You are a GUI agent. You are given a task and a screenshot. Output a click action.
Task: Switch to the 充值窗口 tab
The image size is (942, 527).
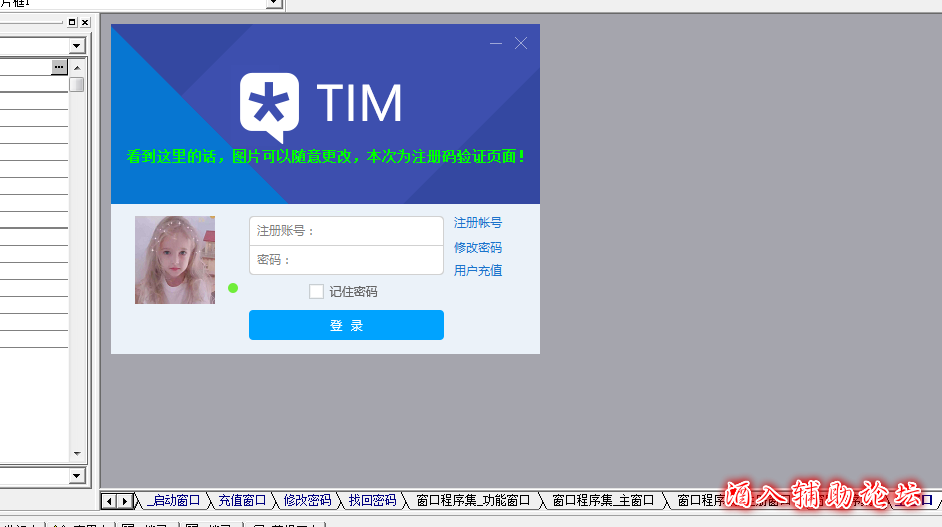click(x=242, y=501)
